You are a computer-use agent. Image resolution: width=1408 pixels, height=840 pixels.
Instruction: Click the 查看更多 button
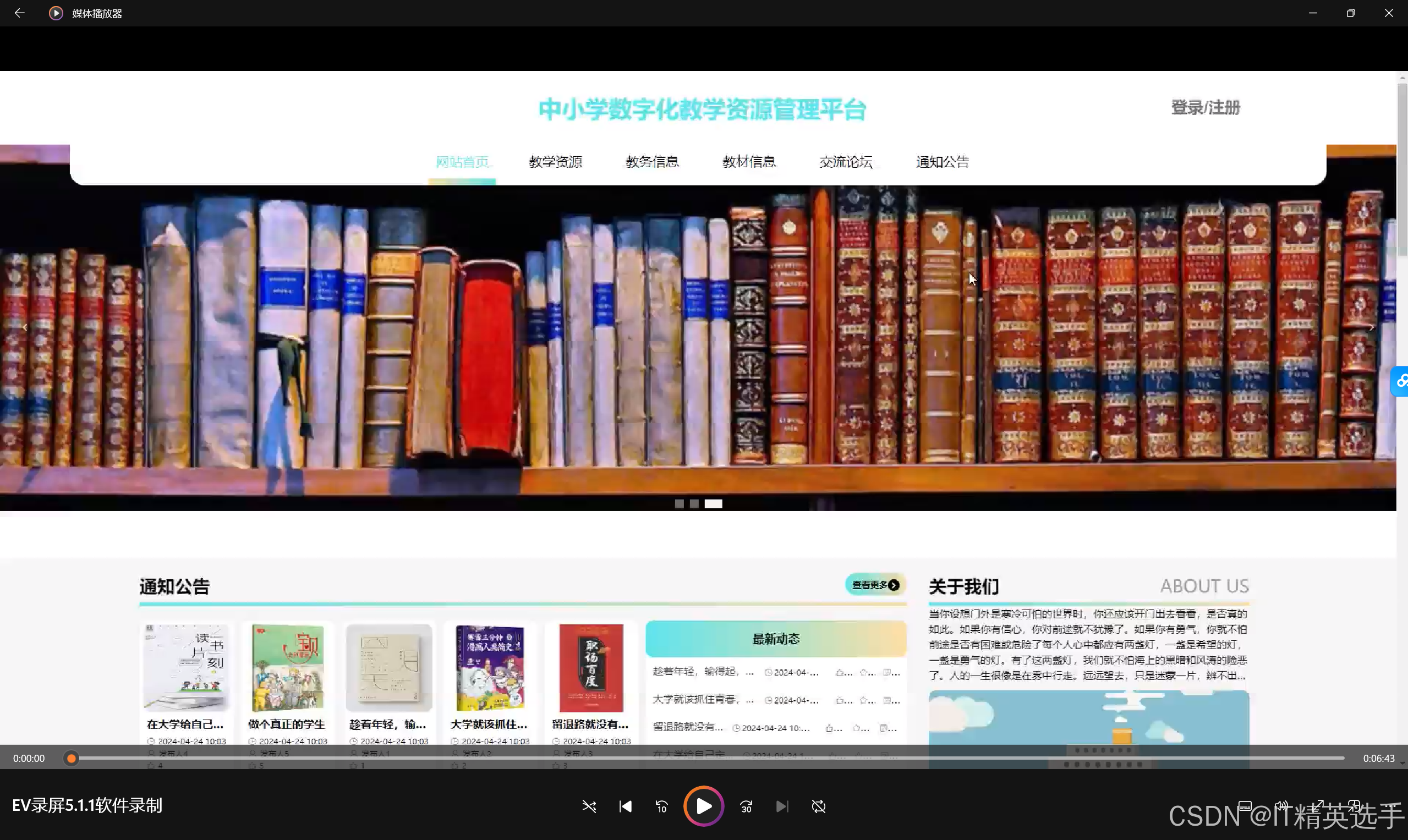coord(875,585)
